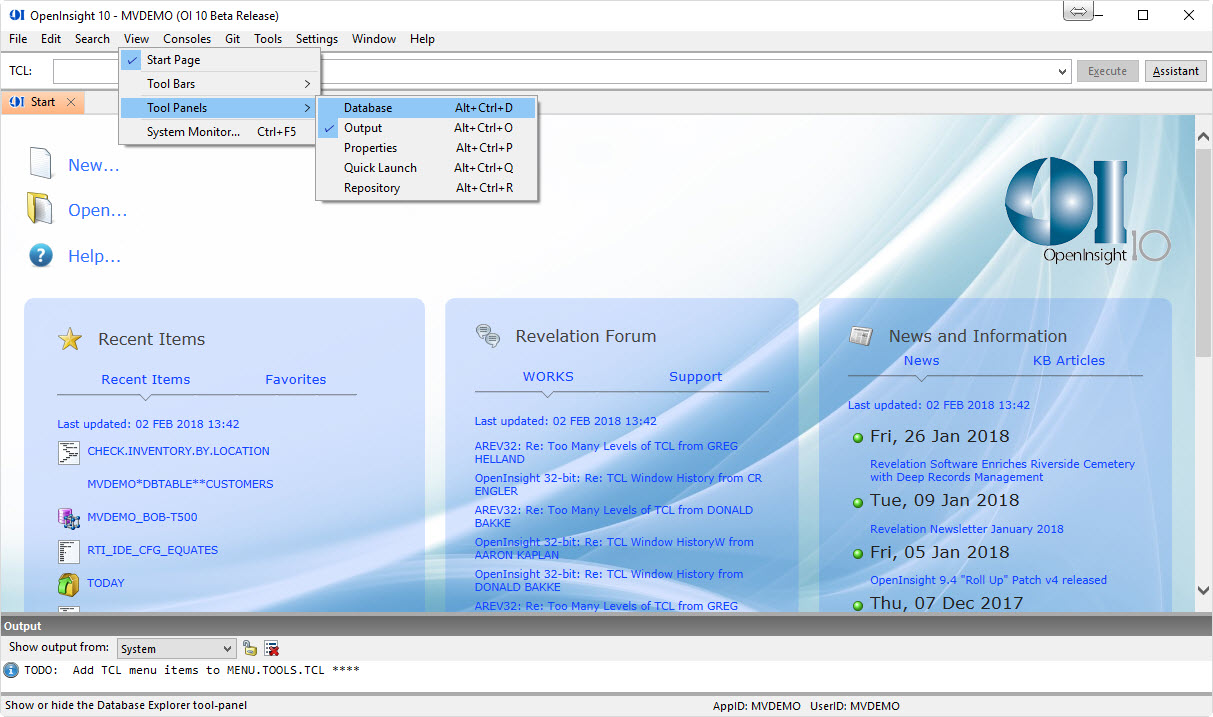The height and width of the screenshot is (717, 1213).
Task: Open the Window menu
Action: coord(374,39)
